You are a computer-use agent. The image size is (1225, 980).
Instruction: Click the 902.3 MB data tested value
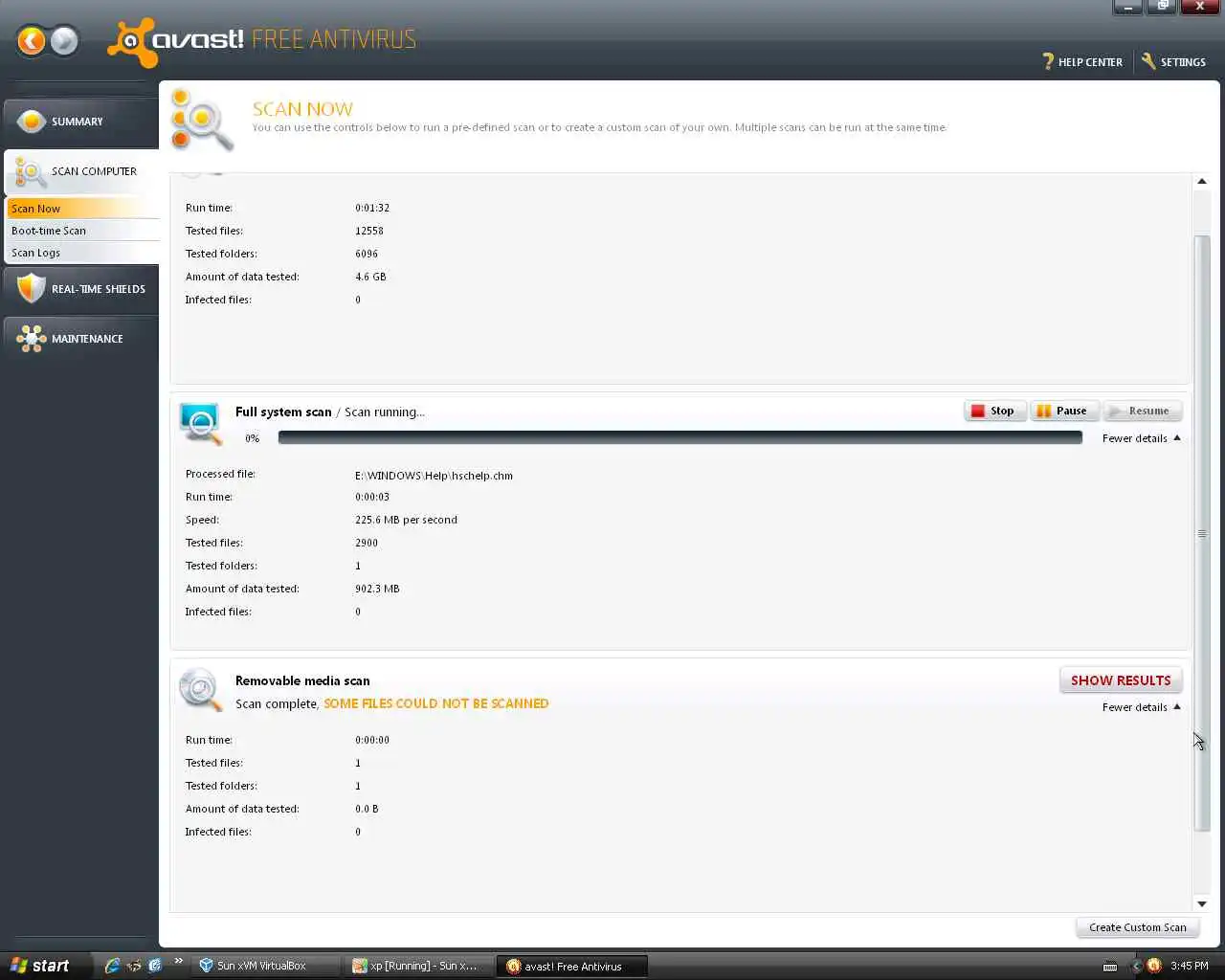pos(377,589)
